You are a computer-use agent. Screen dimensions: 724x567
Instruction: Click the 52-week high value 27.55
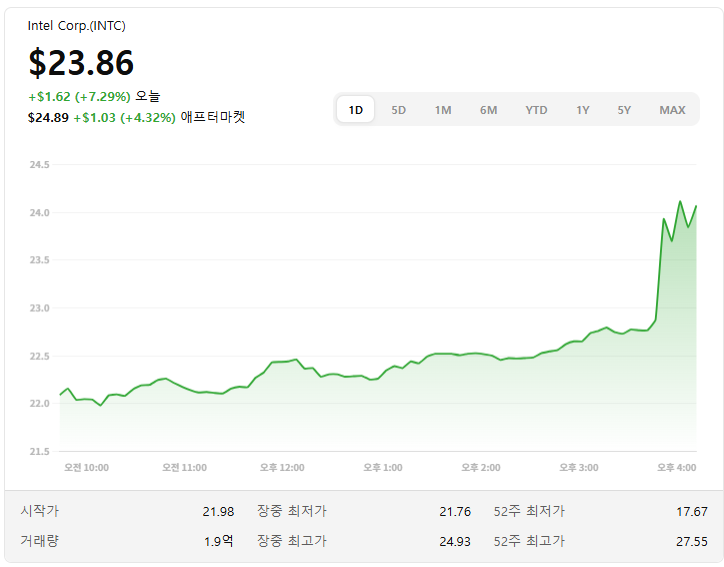pos(692,541)
